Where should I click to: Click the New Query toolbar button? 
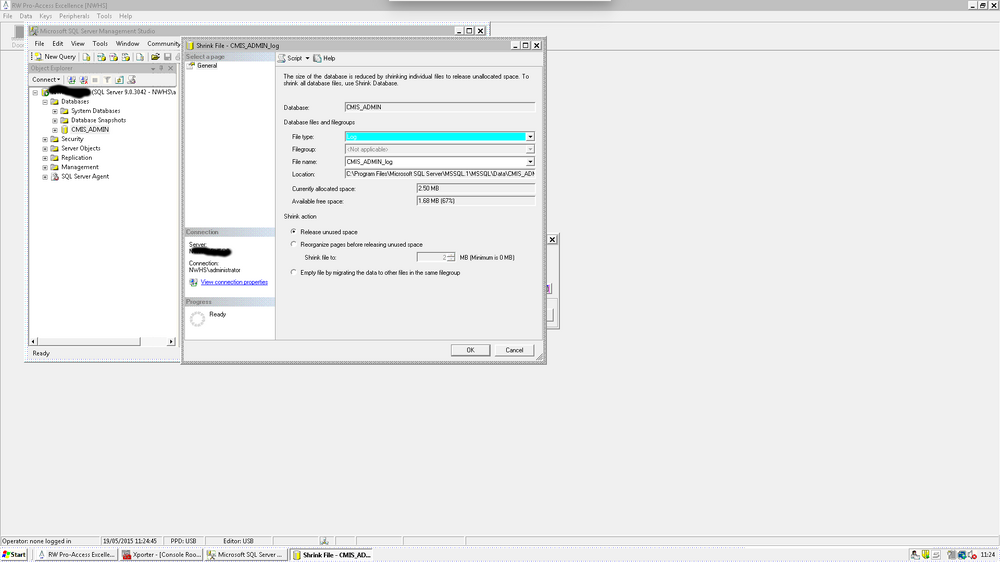[x=55, y=57]
